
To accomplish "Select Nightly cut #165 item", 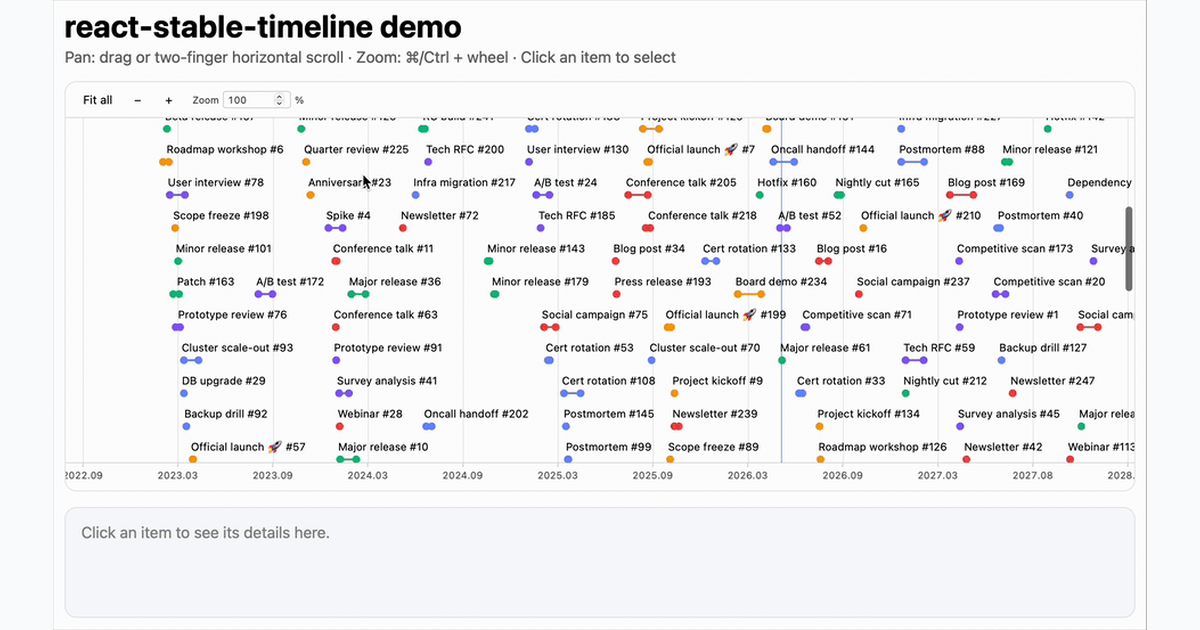I will (x=877, y=182).
